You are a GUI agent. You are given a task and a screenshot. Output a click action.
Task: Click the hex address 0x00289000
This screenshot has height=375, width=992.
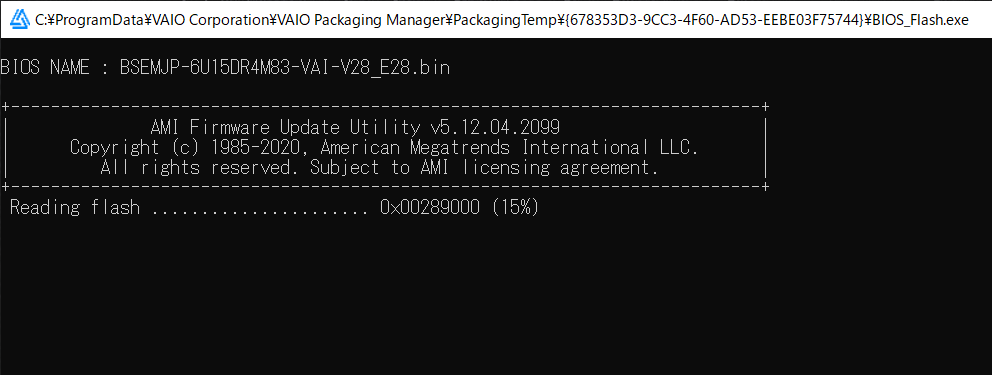coord(430,207)
